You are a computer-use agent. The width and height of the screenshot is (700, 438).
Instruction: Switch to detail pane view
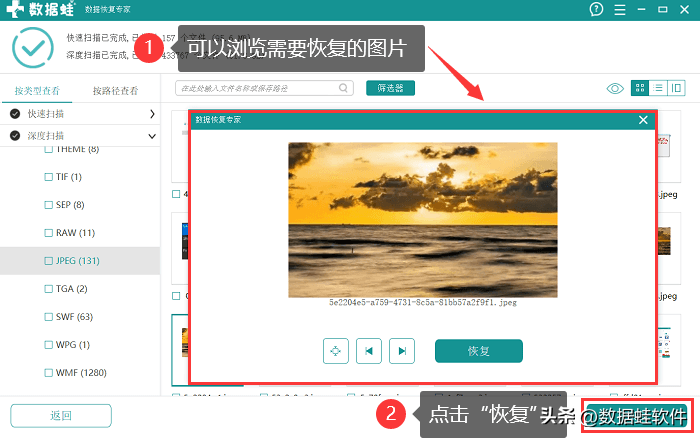point(676,88)
